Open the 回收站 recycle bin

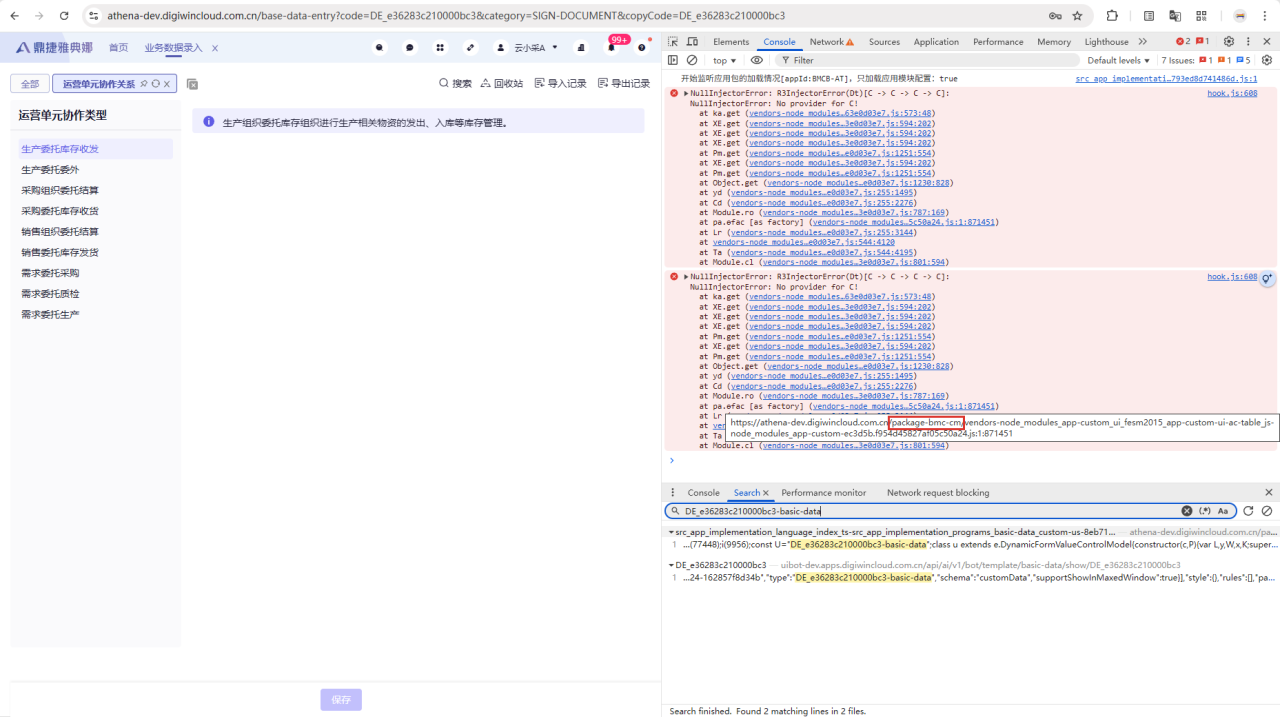[x=501, y=84]
